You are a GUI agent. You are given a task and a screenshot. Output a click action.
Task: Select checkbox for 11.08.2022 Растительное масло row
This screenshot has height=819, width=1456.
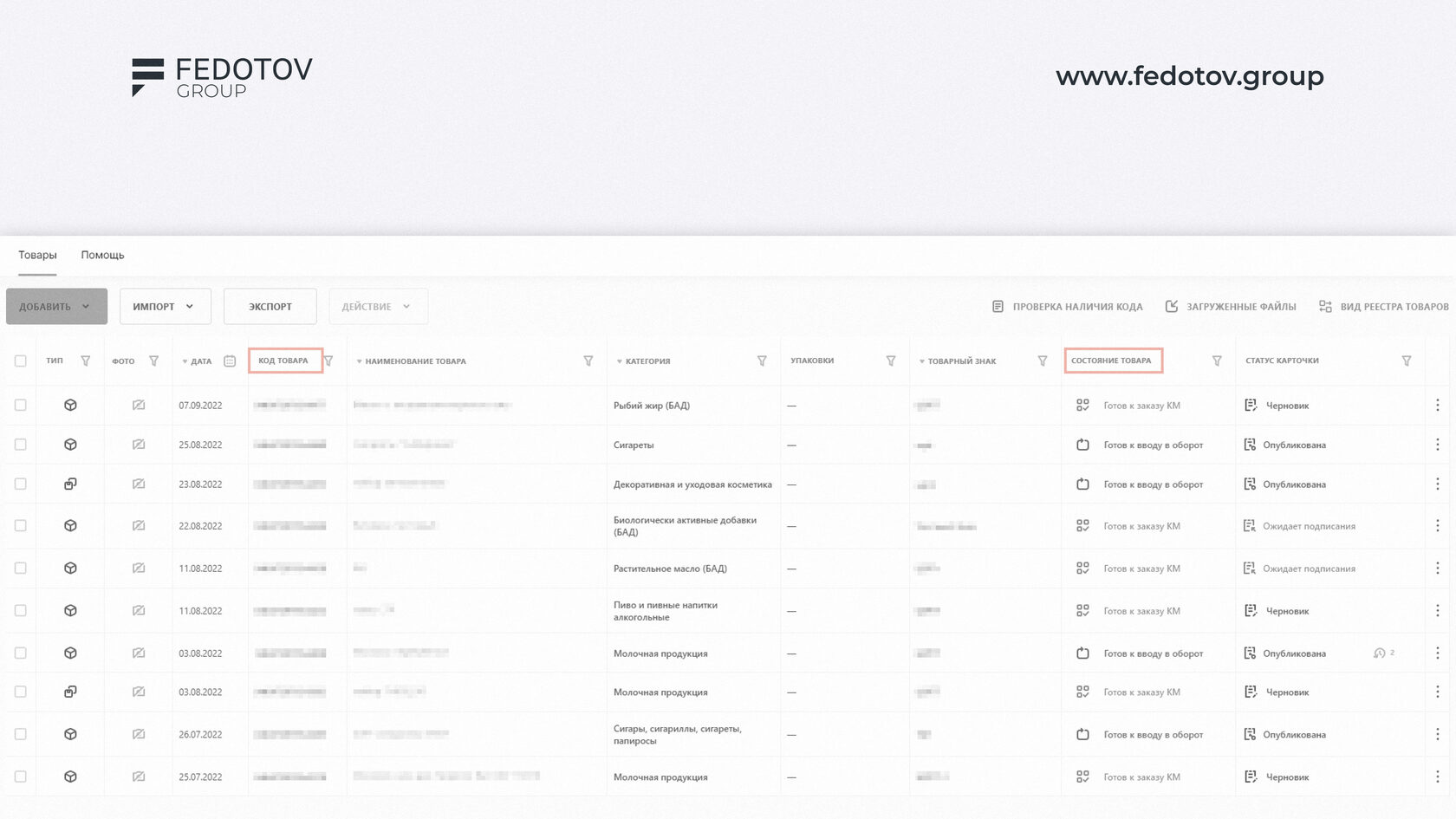(x=21, y=568)
